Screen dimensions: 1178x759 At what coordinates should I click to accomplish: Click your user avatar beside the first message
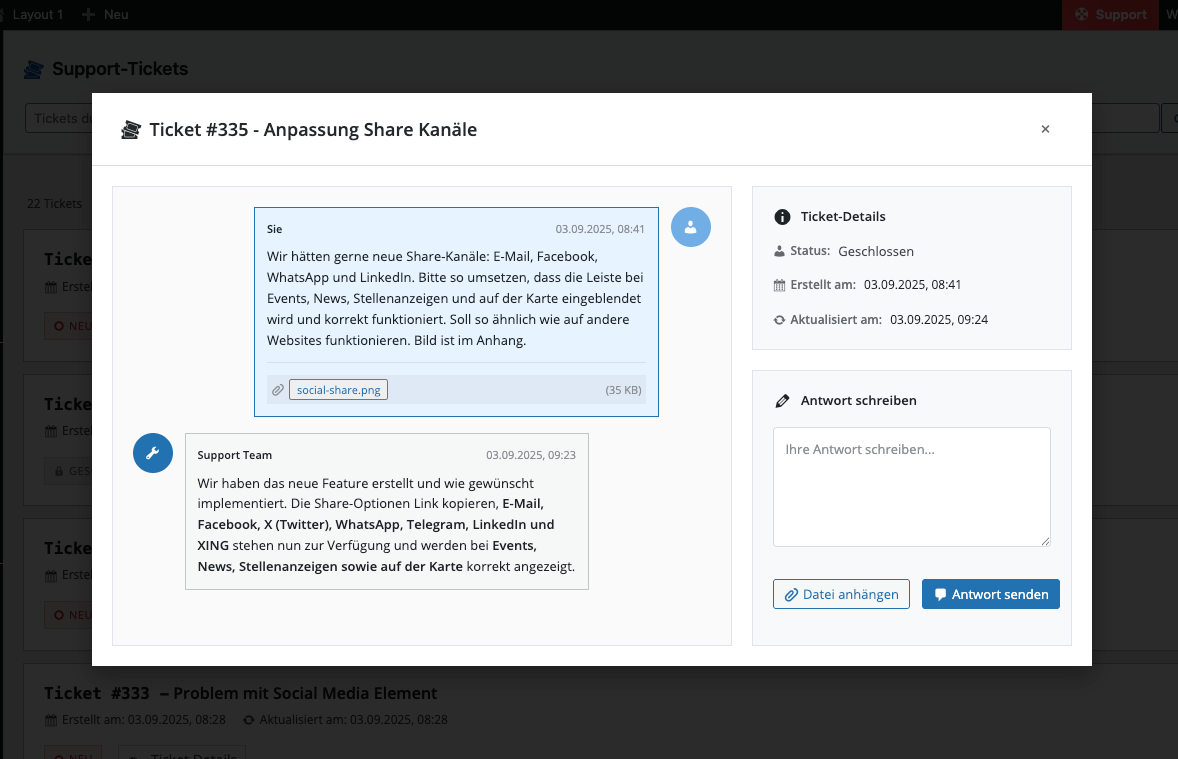(690, 227)
